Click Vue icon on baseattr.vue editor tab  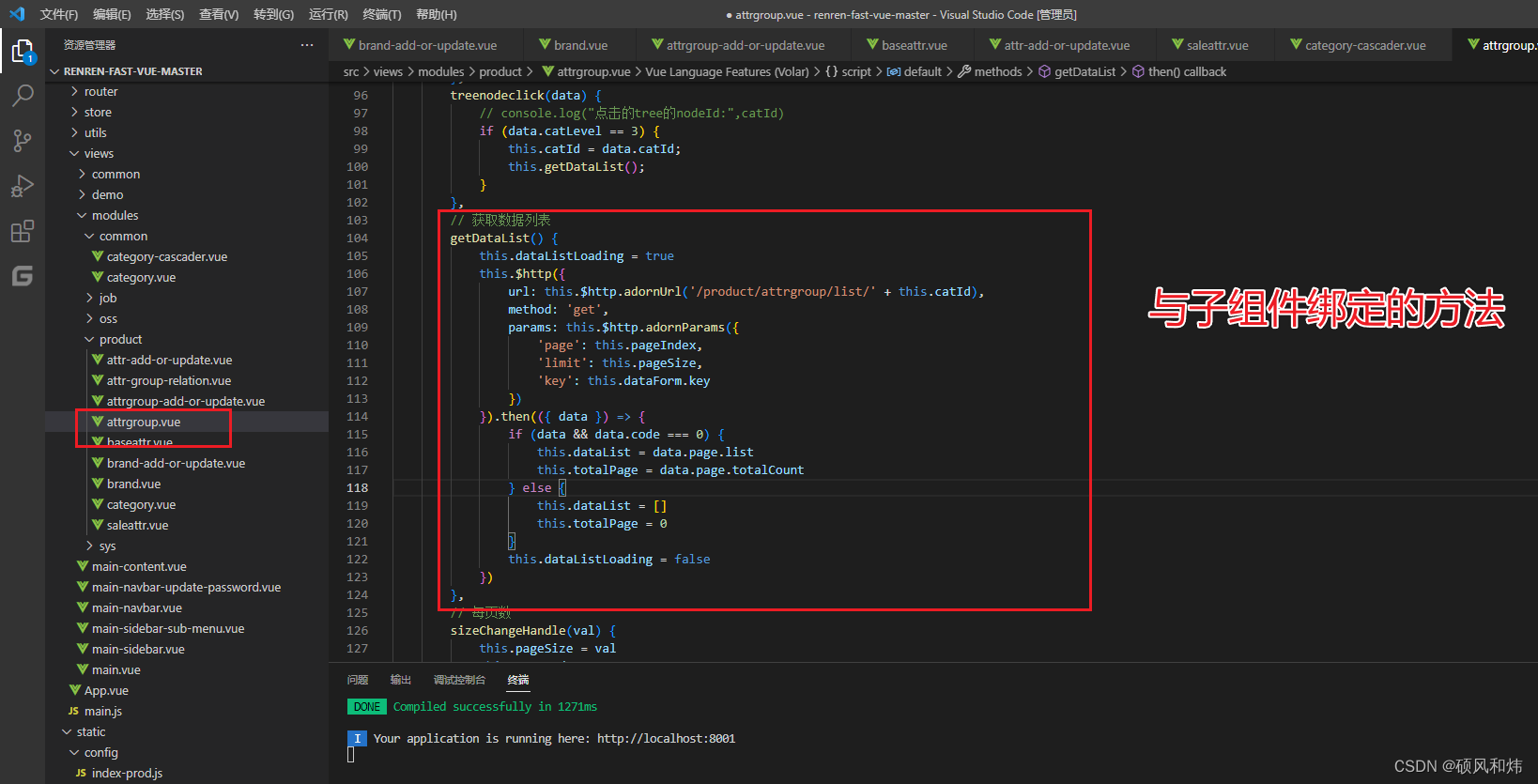click(872, 44)
